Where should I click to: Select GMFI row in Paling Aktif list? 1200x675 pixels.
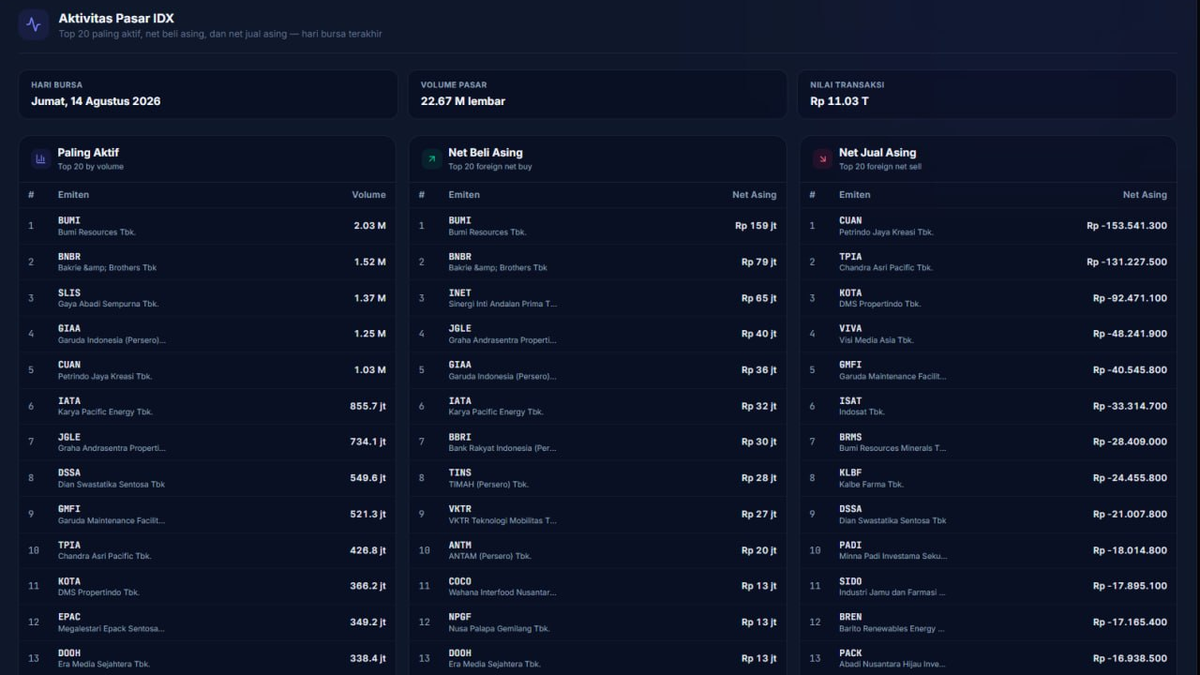click(207, 514)
